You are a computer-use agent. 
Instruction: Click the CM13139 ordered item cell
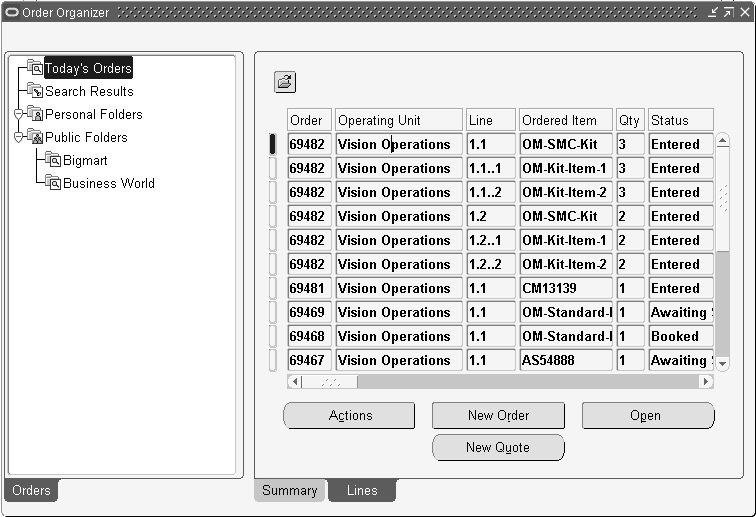coord(566,288)
